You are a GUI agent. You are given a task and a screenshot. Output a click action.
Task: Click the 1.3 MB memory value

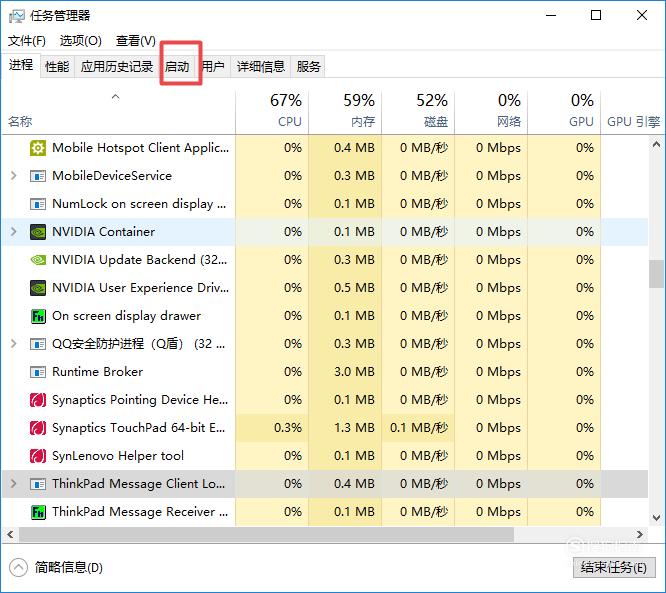click(x=354, y=428)
